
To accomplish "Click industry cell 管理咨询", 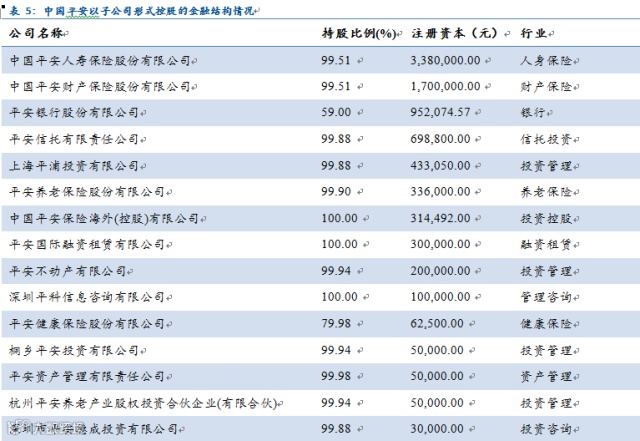I will (546, 297).
